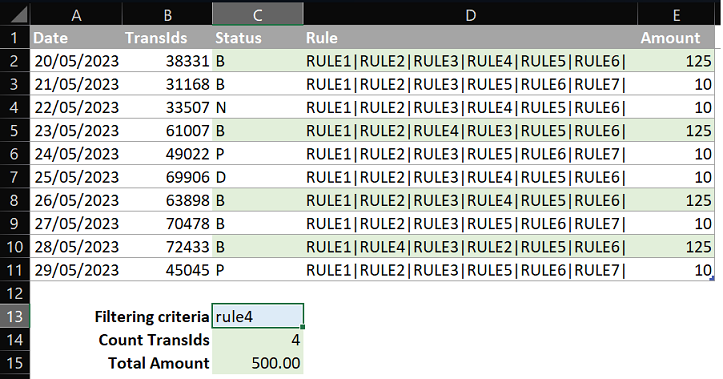723x379 pixels.
Task: Click filtering criteria input cell rule4
Action: (258, 316)
